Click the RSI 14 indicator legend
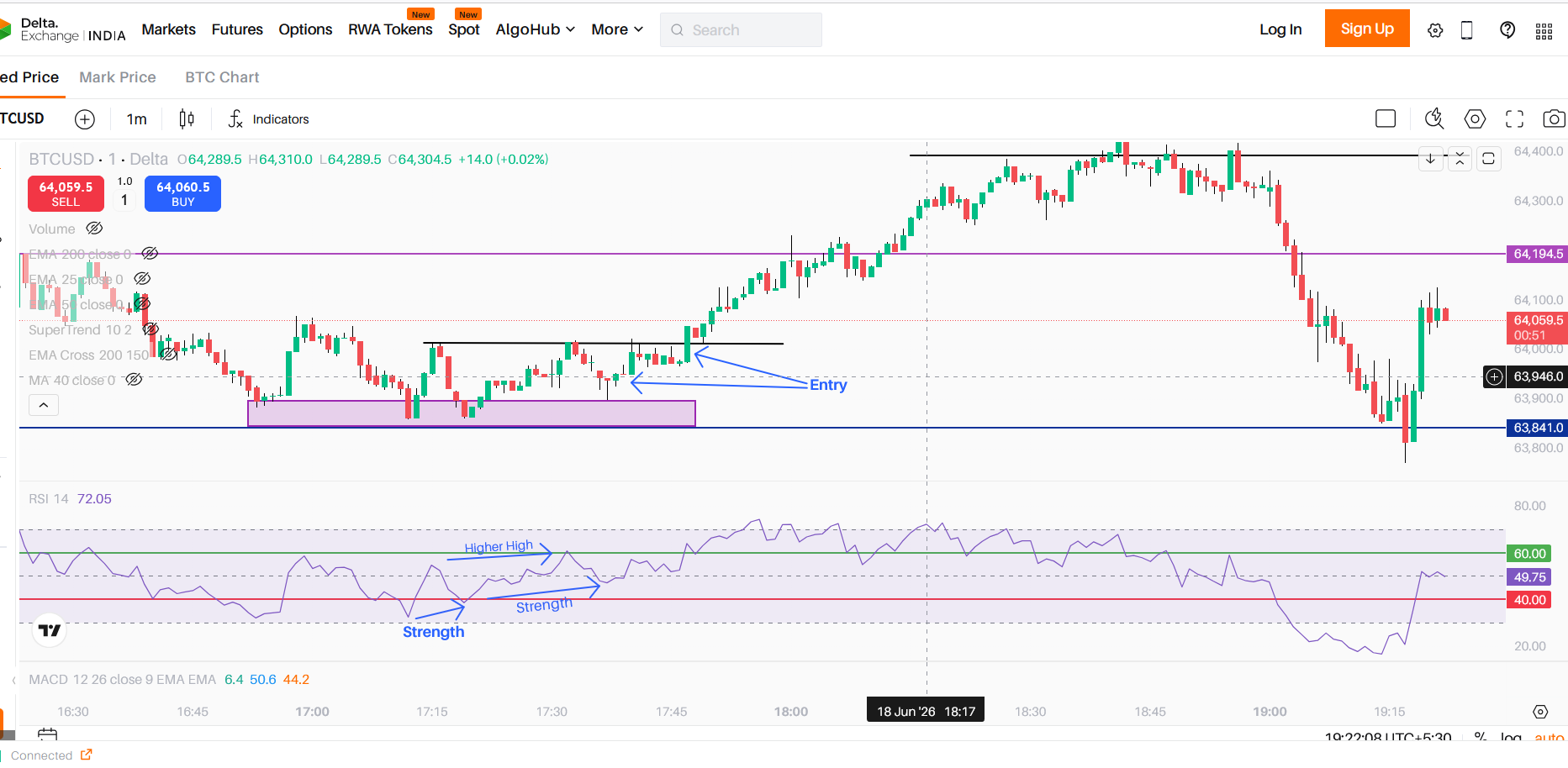 point(49,499)
